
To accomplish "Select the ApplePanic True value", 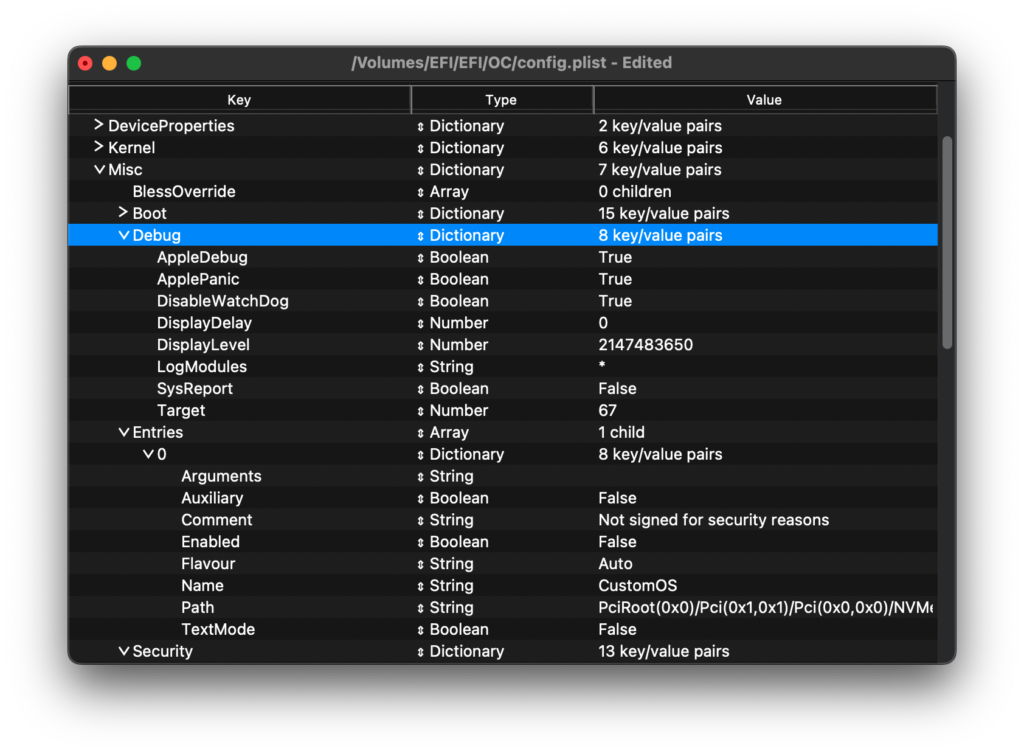I will coord(615,279).
